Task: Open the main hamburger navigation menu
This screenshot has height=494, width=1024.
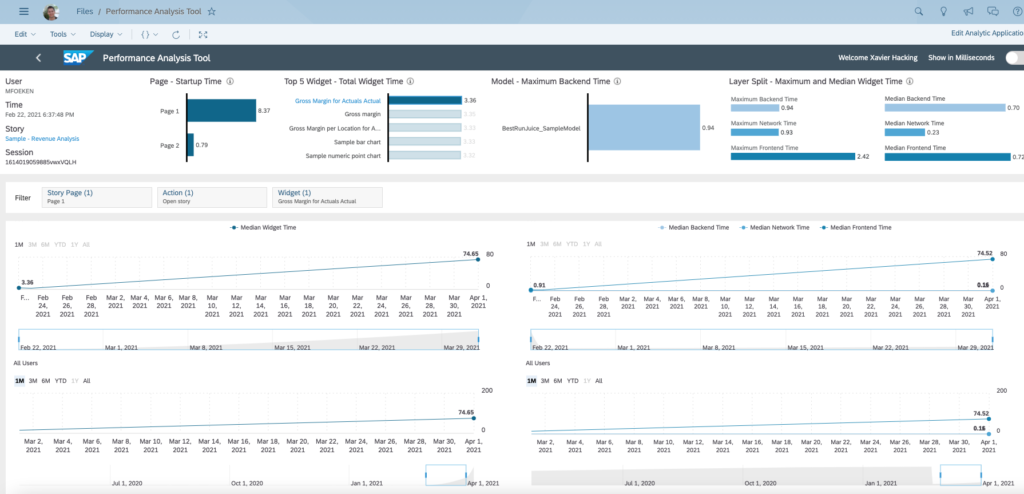Action: tap(24, 12)
